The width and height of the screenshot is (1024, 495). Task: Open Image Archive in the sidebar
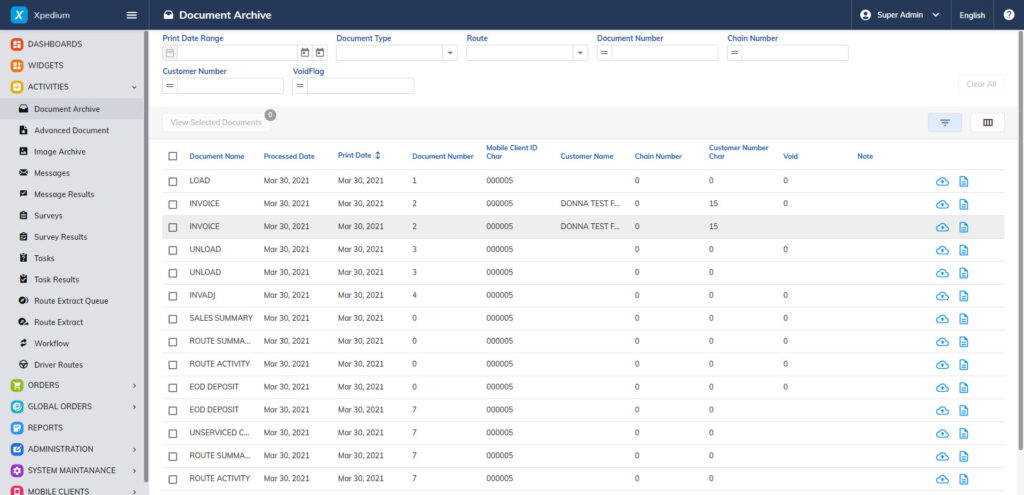tap(59, 152)
